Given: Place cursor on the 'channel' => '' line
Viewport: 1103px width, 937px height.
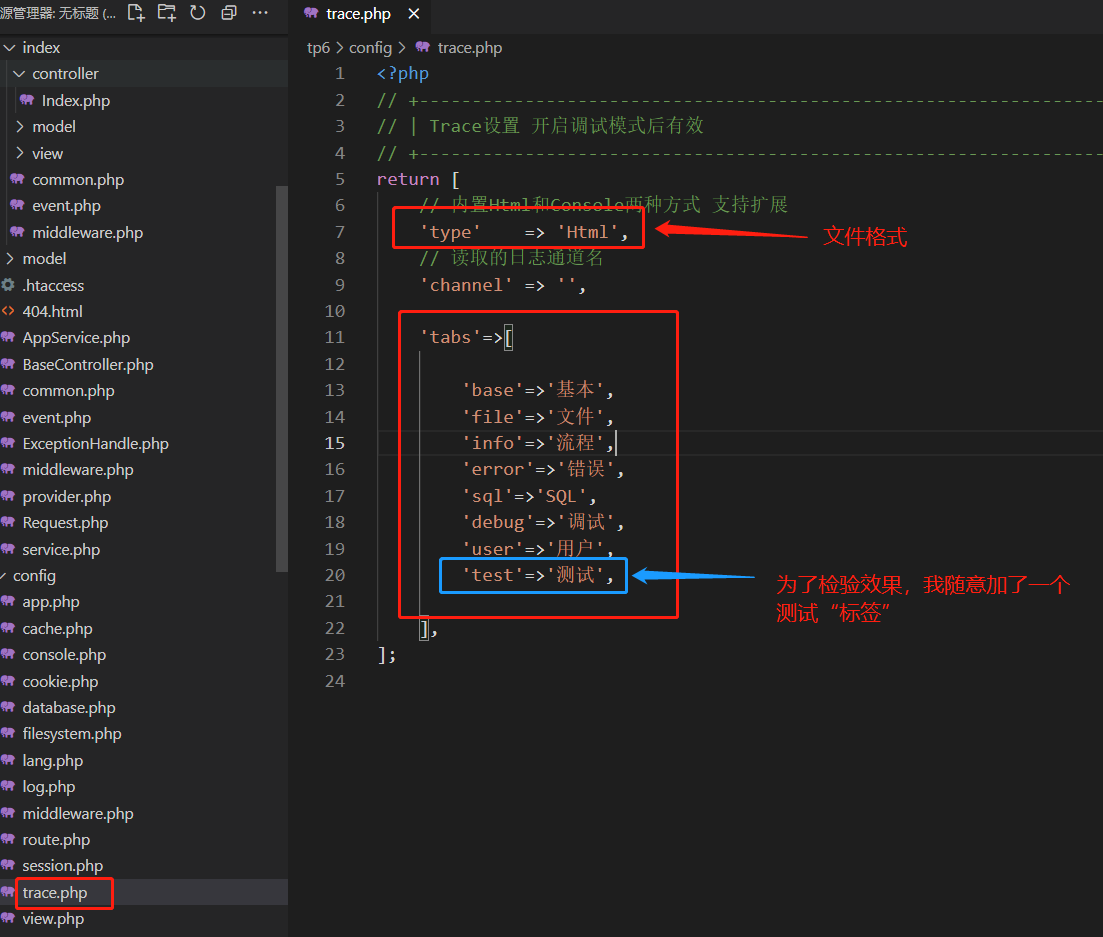Looking at the screenshot, I should 502,285.
